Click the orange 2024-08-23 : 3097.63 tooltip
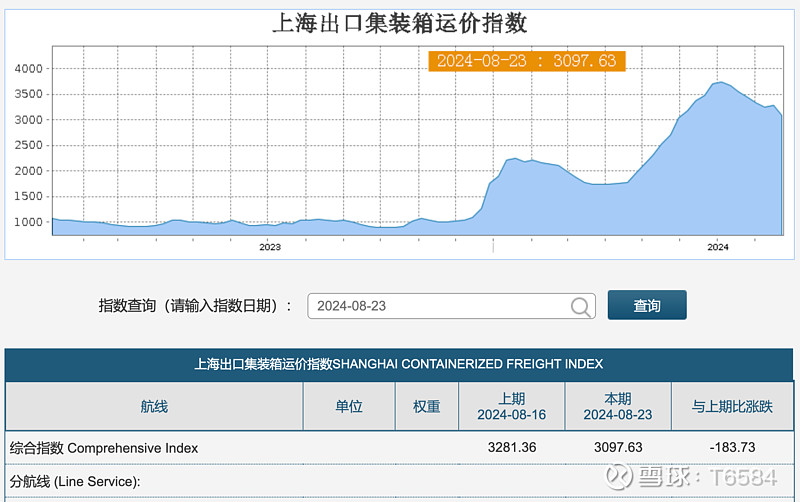This screenshot has width=800, height=502. pos(527,61)
